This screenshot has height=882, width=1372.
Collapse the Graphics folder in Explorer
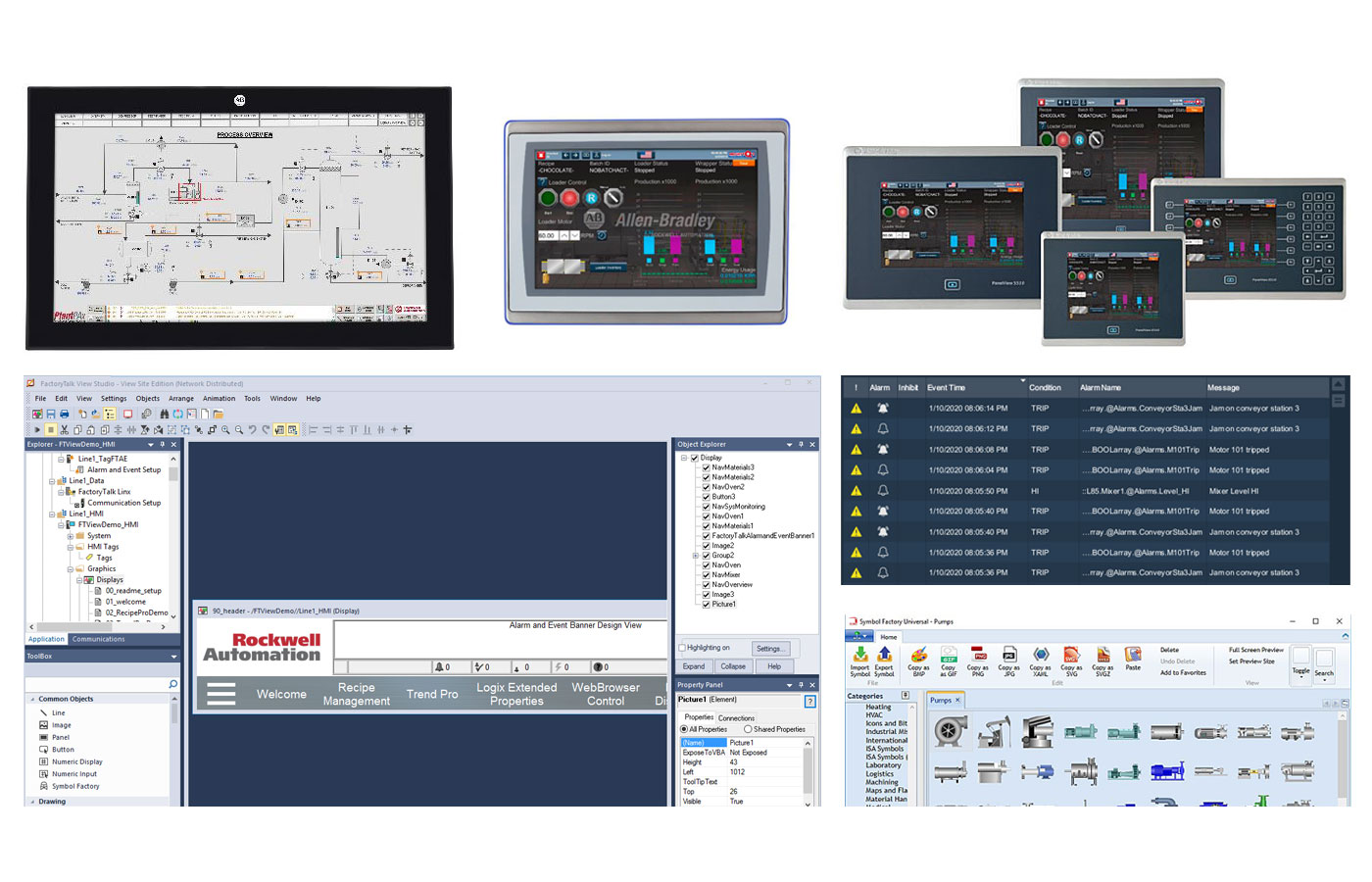tap(70, 569)
